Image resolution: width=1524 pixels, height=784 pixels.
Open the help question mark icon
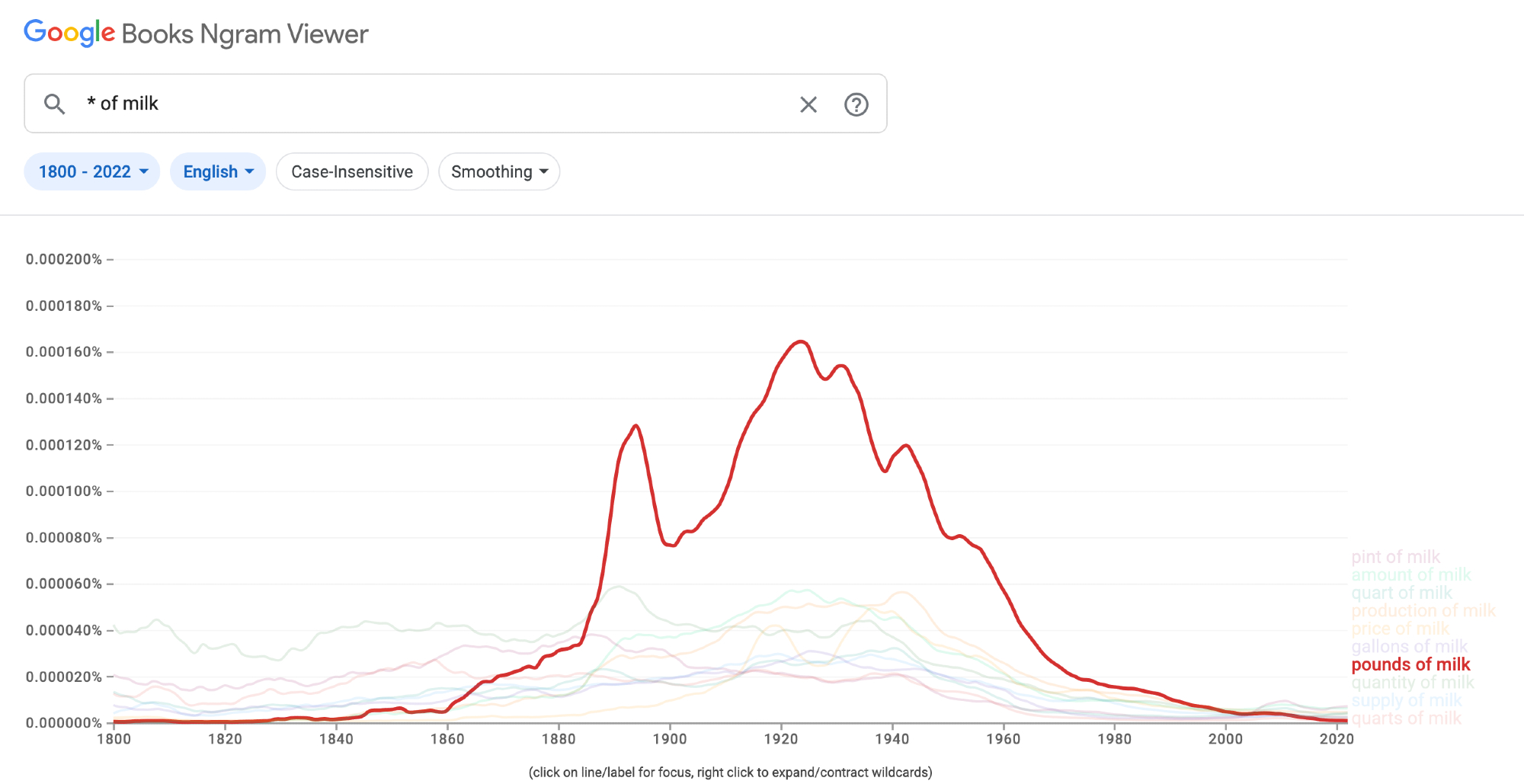pos(856,104)
